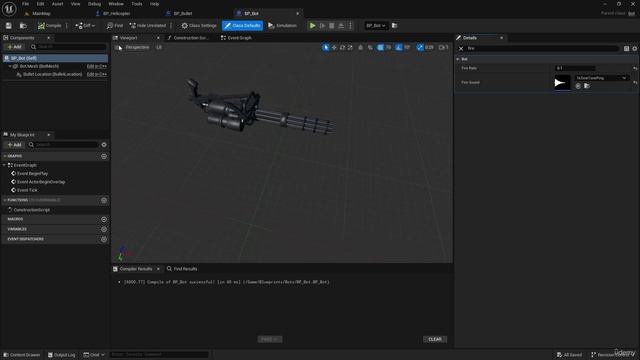Toggle rotation snapping in viewport
The width and height of the screenshot is (640, 360).
pos(399,47)
